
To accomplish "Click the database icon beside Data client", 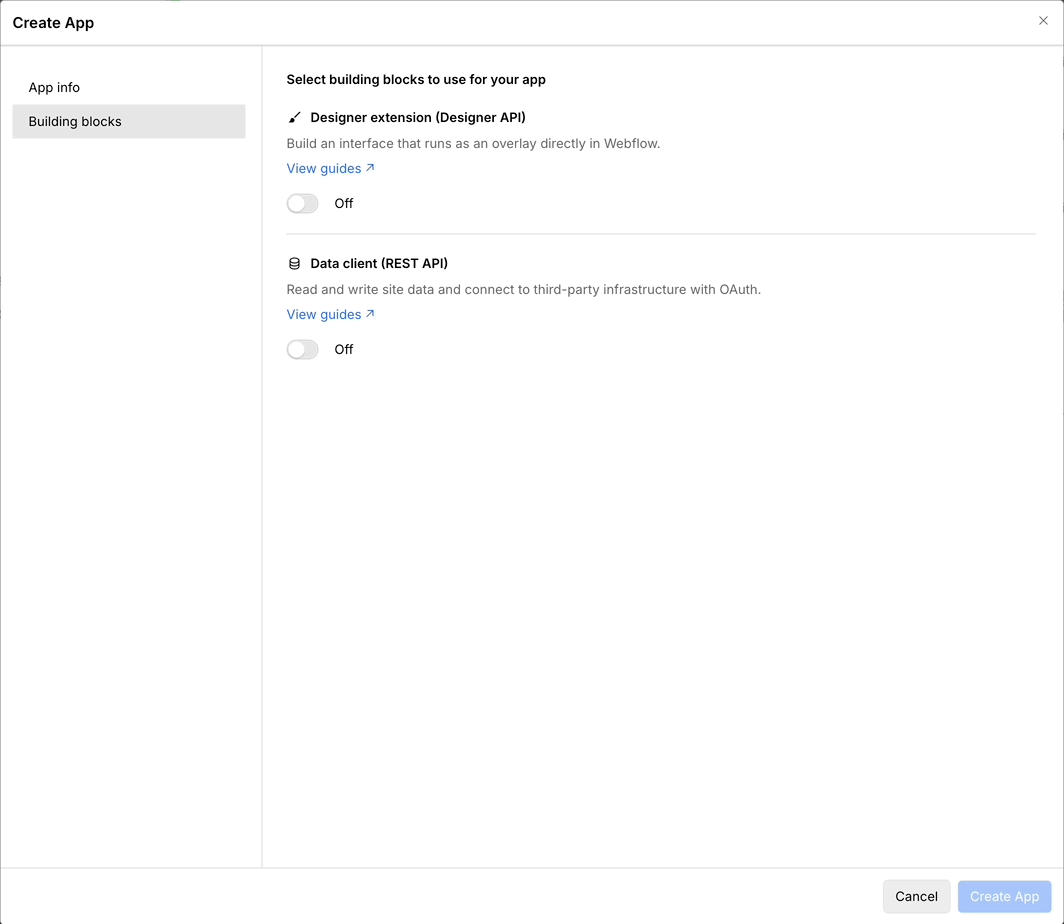I will click(293, 263).
